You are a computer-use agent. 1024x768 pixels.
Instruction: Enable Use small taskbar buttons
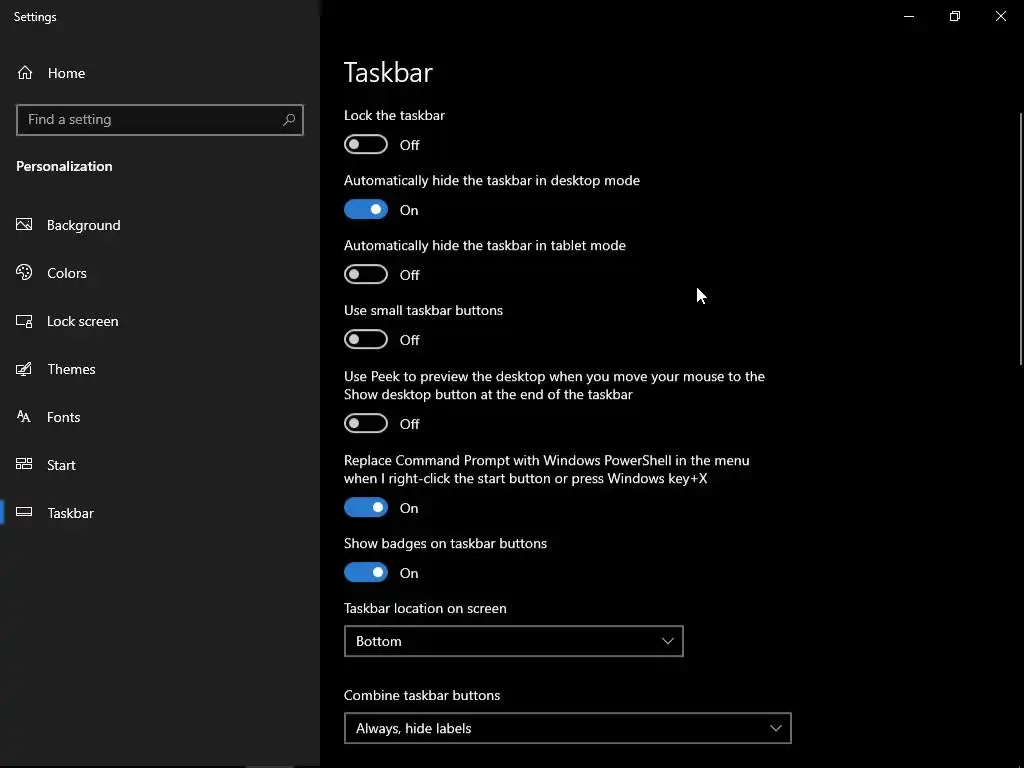coord(366,340)
